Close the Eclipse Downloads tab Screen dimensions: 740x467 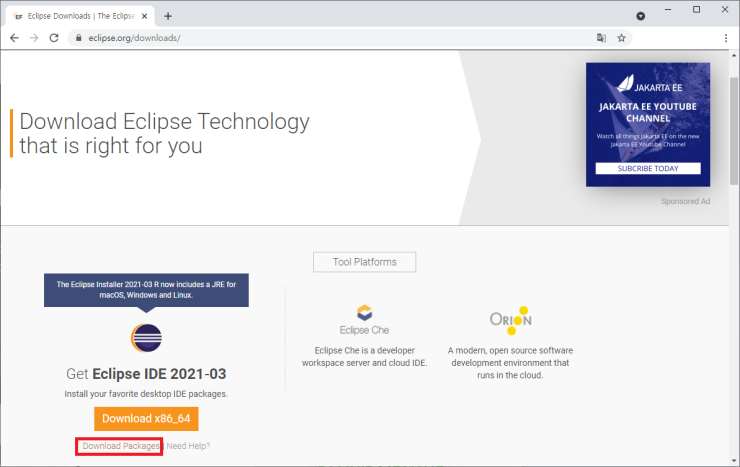[x=144, y=16]
